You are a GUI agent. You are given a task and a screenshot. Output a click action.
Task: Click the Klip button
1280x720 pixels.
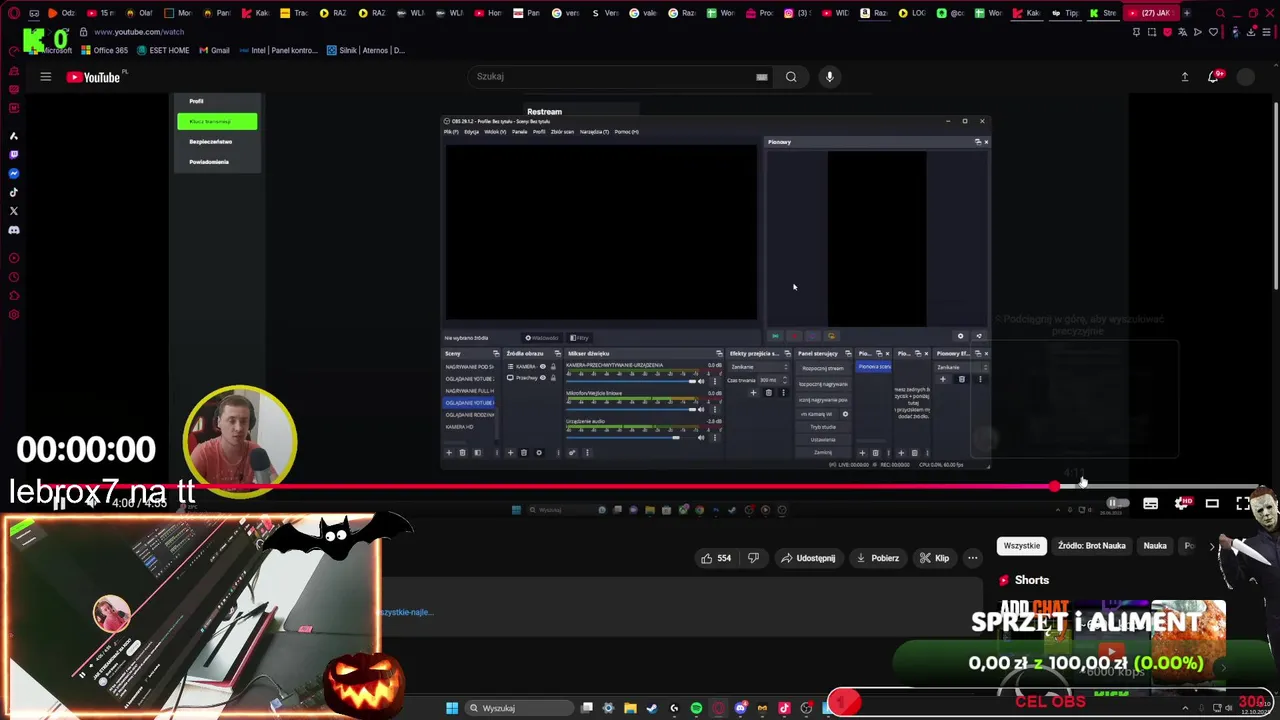click(934, 558)
